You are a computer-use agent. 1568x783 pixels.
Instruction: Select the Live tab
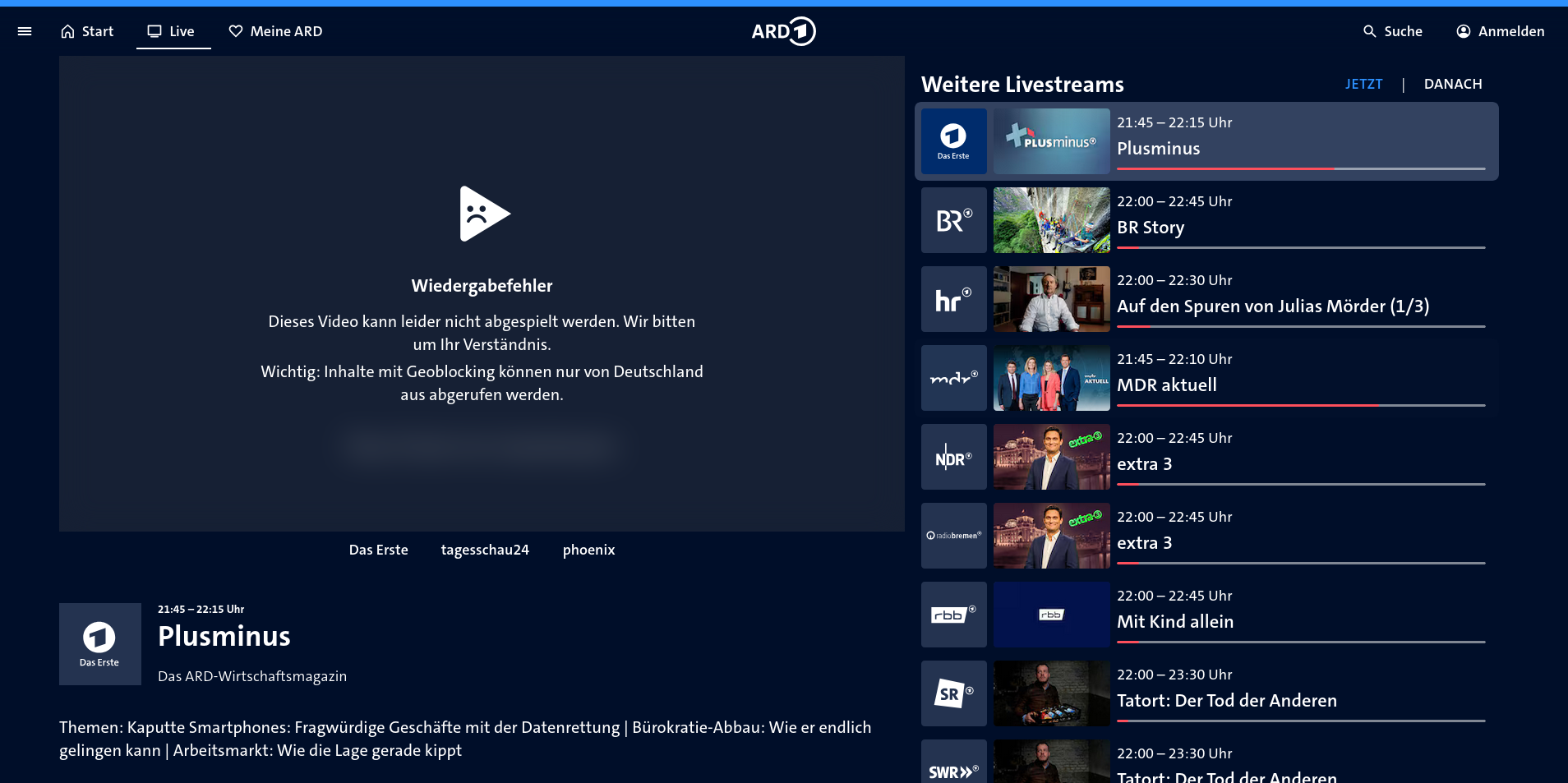[x=172, y=31]
